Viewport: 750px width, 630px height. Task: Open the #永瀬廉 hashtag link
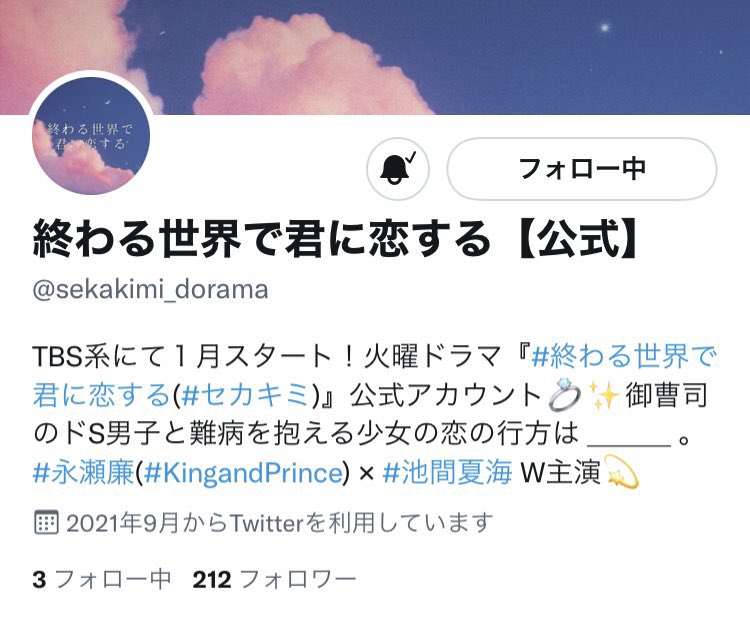84,473
